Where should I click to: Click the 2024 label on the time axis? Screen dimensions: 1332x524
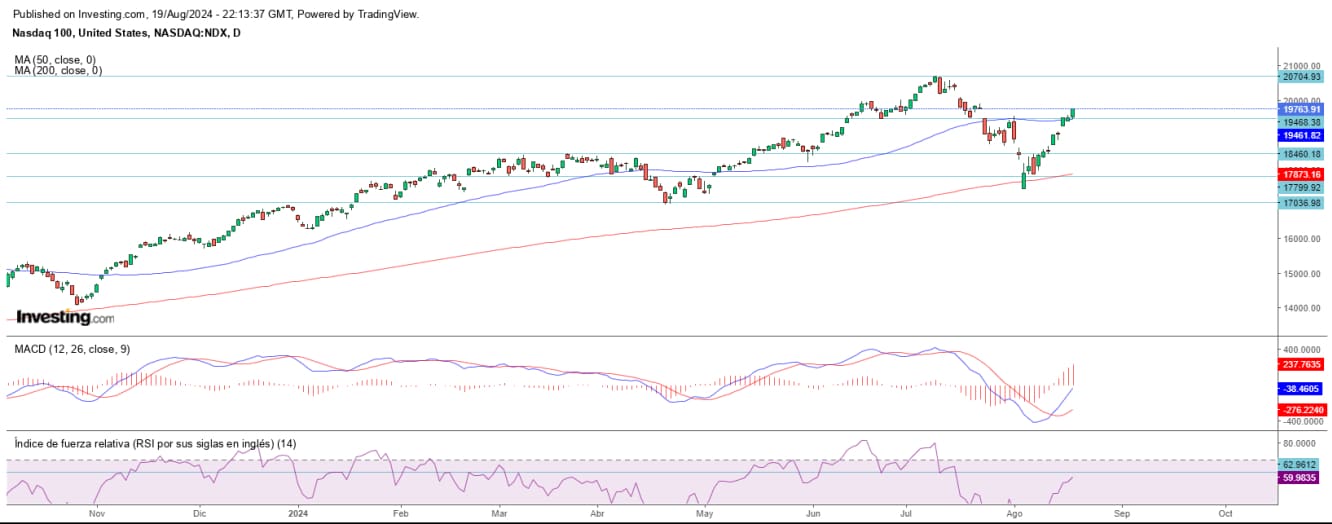(299, 512)
